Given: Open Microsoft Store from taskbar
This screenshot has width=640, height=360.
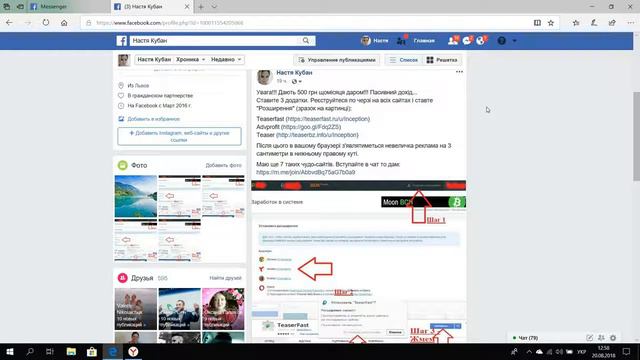Looking at the screenshot, I should pyautogui.click(x=92, y=351).
